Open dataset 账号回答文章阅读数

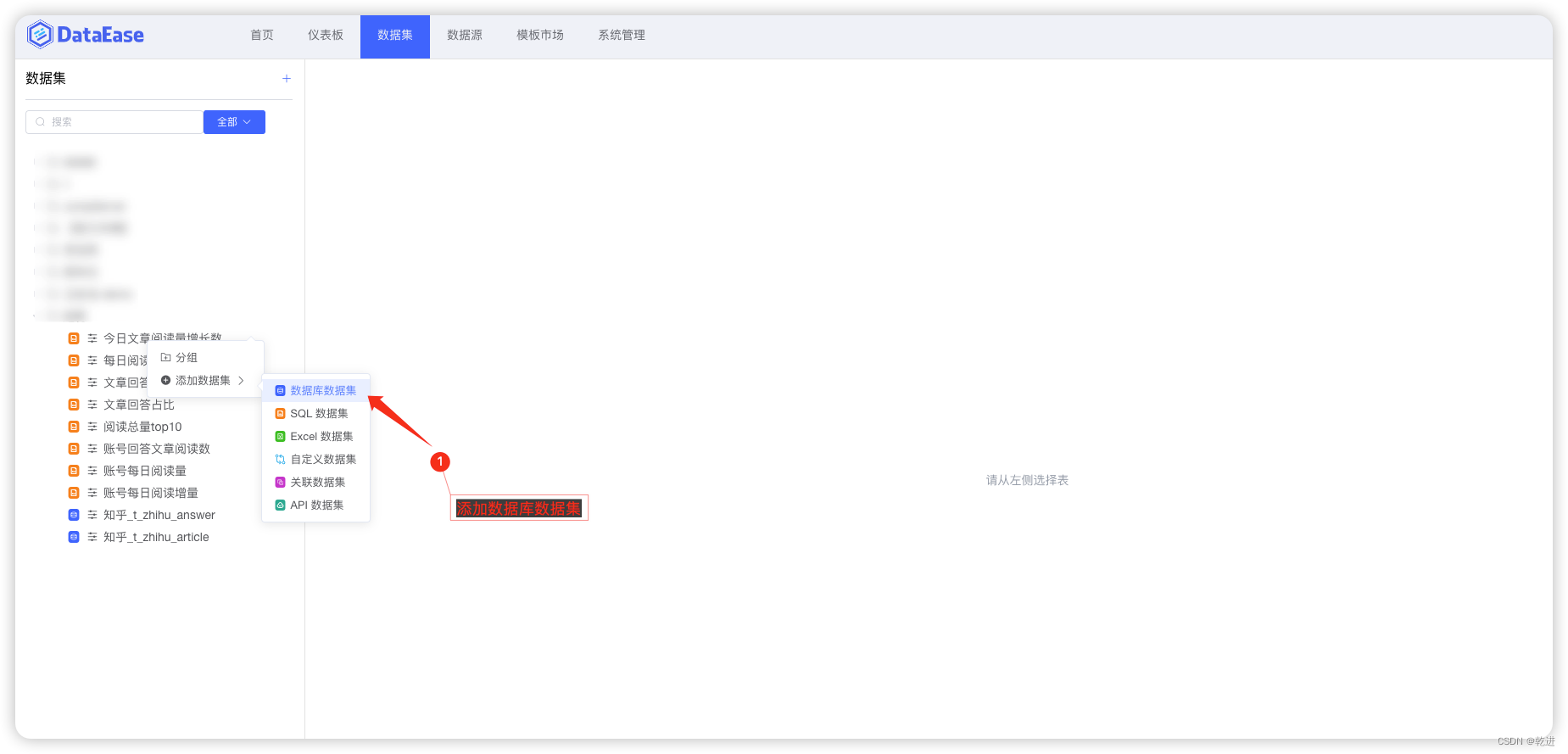pos(157,449)
